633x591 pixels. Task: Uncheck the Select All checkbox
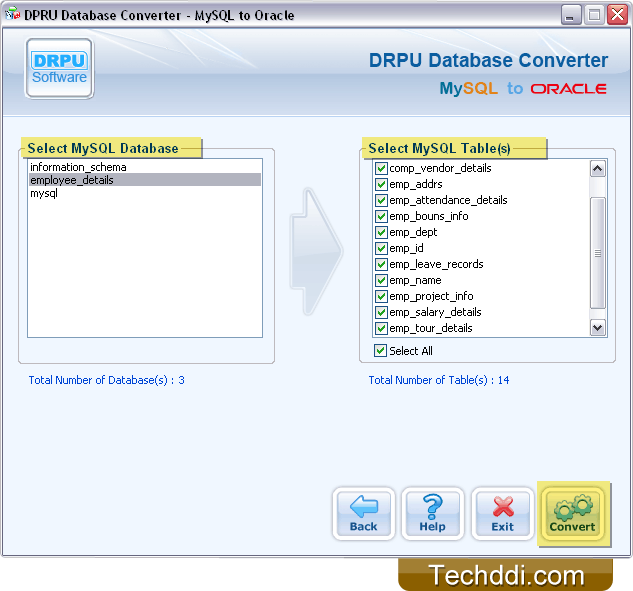380,351
